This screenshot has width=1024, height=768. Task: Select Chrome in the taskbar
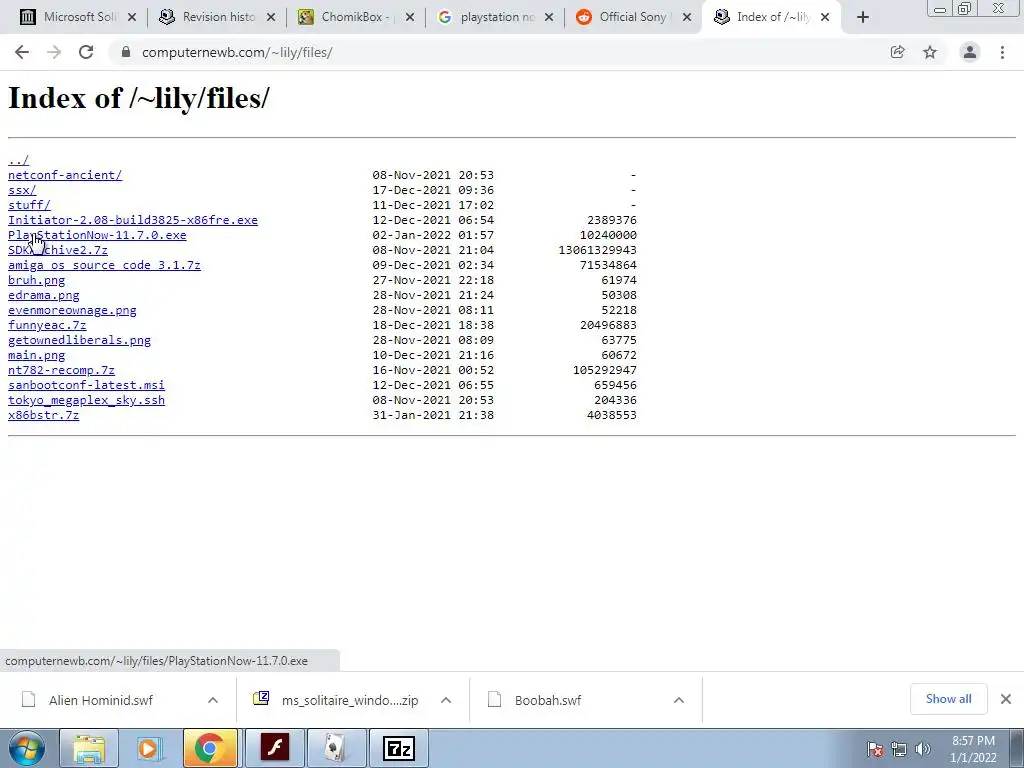210,748
